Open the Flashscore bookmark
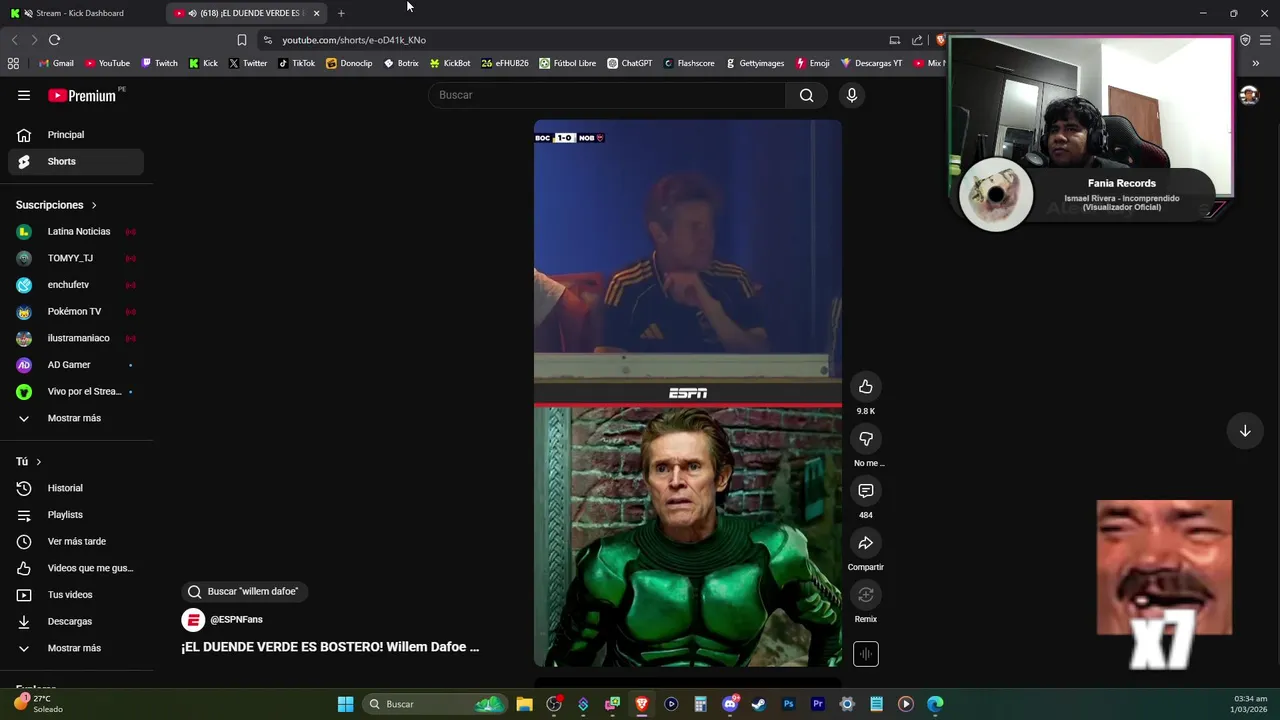 (689, 63)
